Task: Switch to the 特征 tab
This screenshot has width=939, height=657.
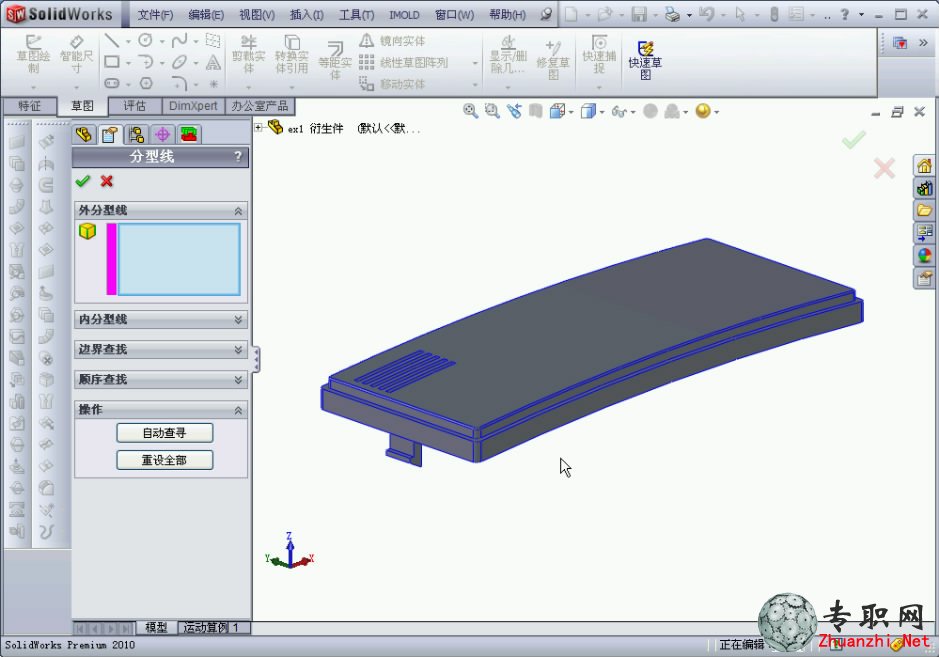Action: pyautogui.click(x=29, y=106)
